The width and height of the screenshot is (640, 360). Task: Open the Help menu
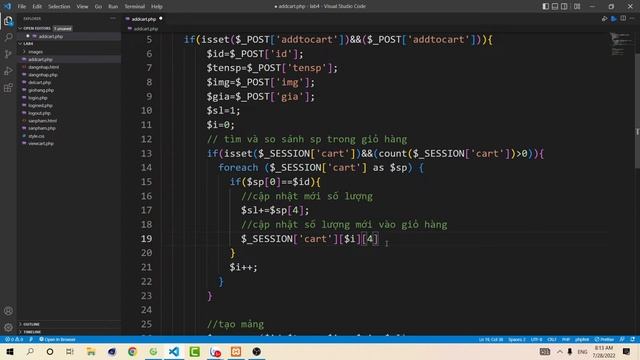pos(157,6)
